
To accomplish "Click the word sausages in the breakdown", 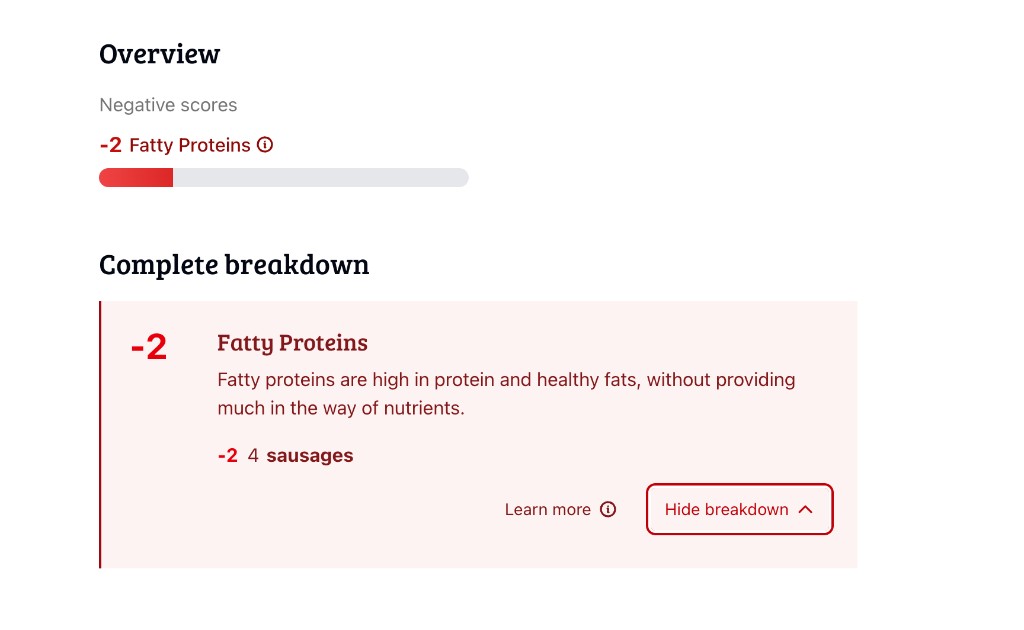I will pyautogui.click(x=309, y=456).
